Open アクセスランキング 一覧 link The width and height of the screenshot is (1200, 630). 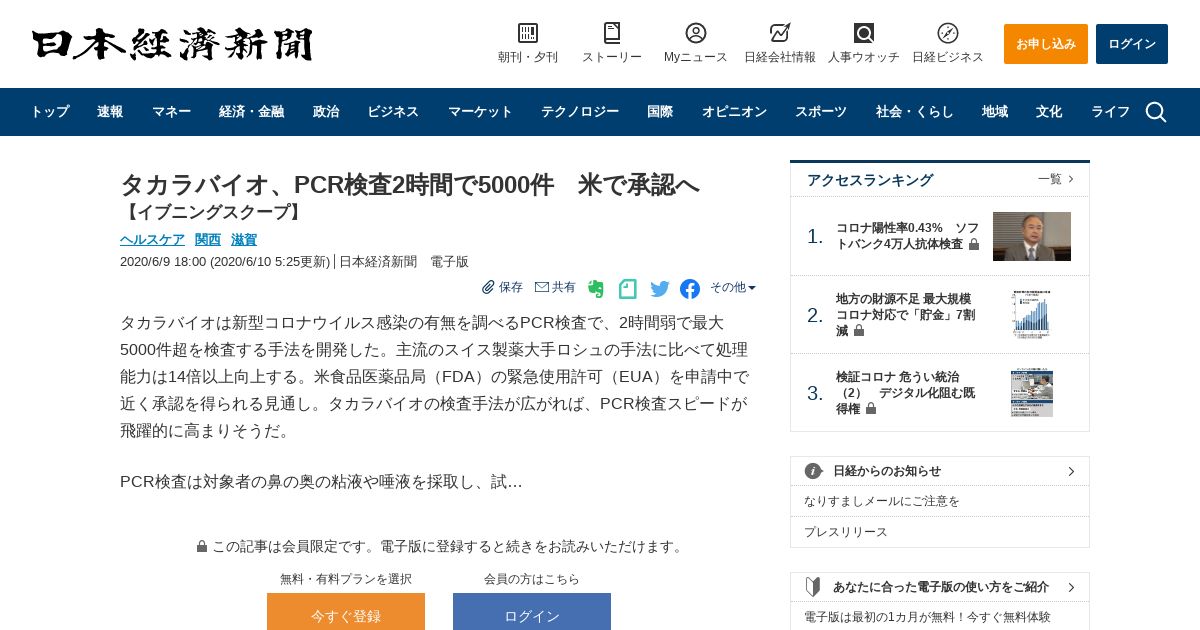click(x=1056, y=179)
